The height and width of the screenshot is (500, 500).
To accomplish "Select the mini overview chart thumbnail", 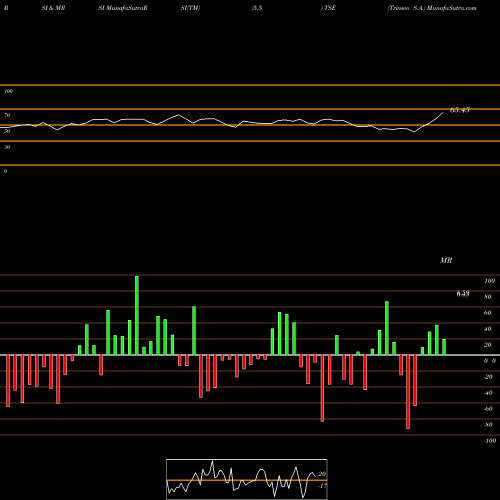I will coord(247,479).
